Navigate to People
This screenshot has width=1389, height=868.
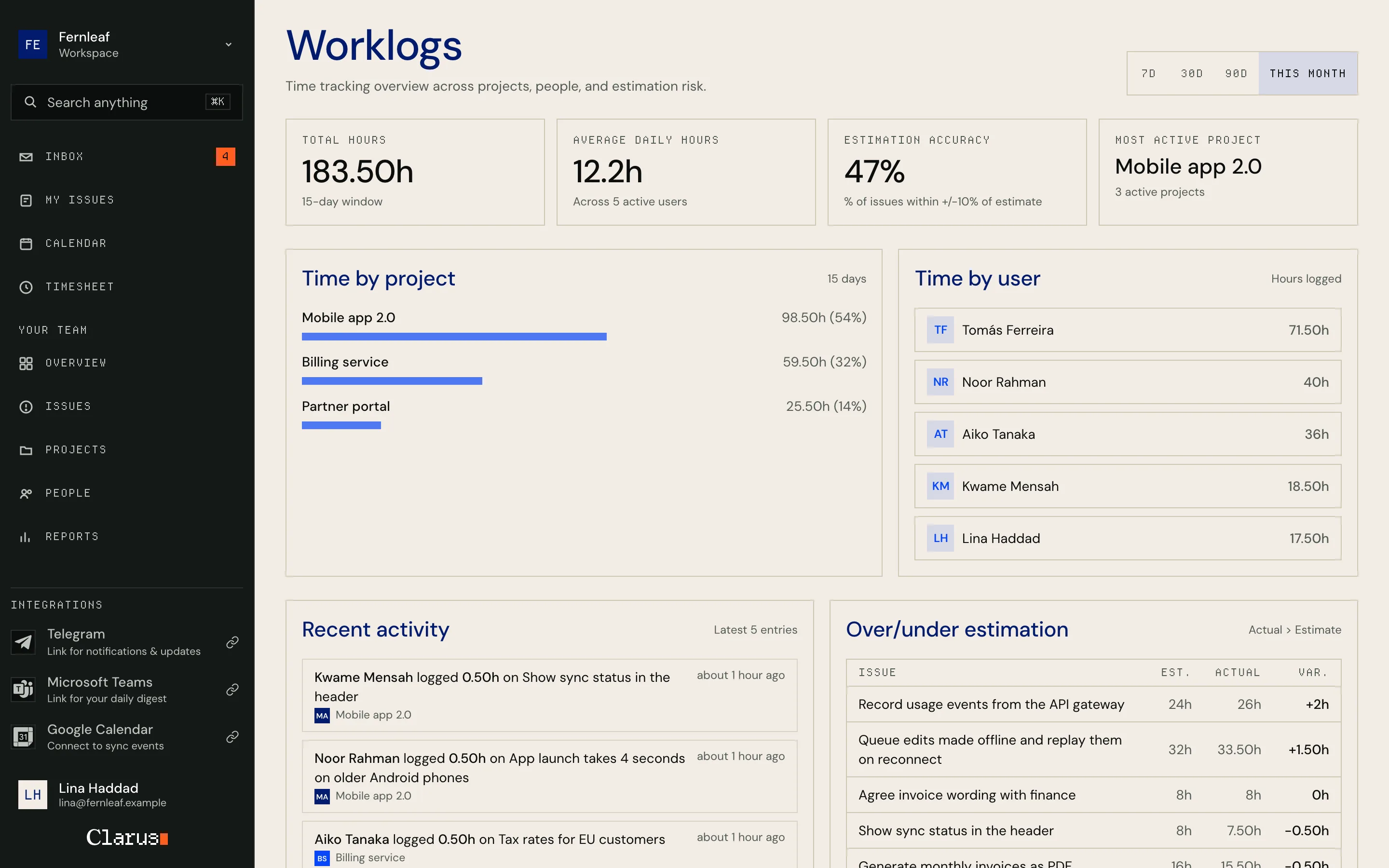(x=127, y=493)
